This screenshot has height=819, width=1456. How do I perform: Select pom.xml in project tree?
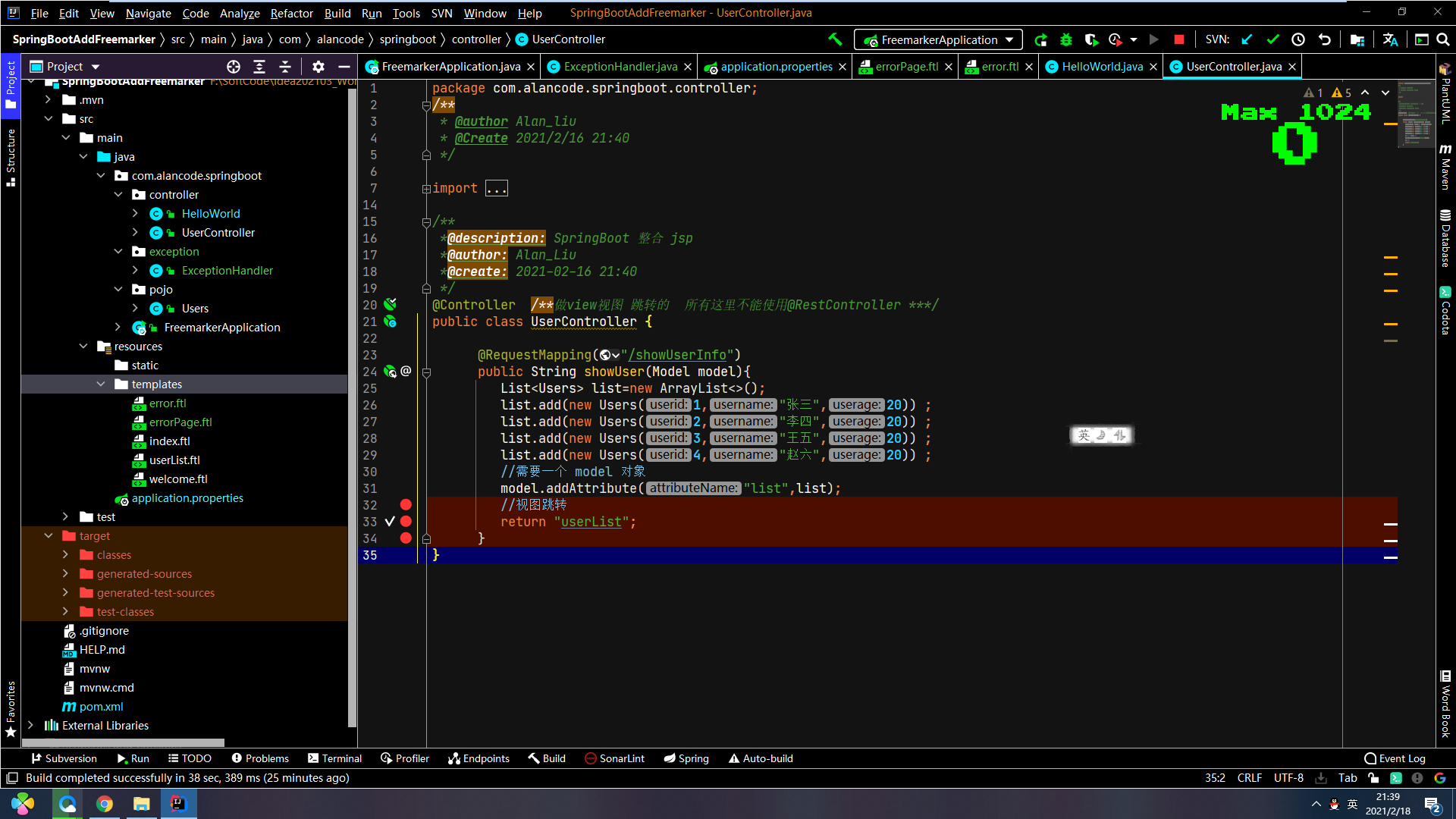click(101, 707)
